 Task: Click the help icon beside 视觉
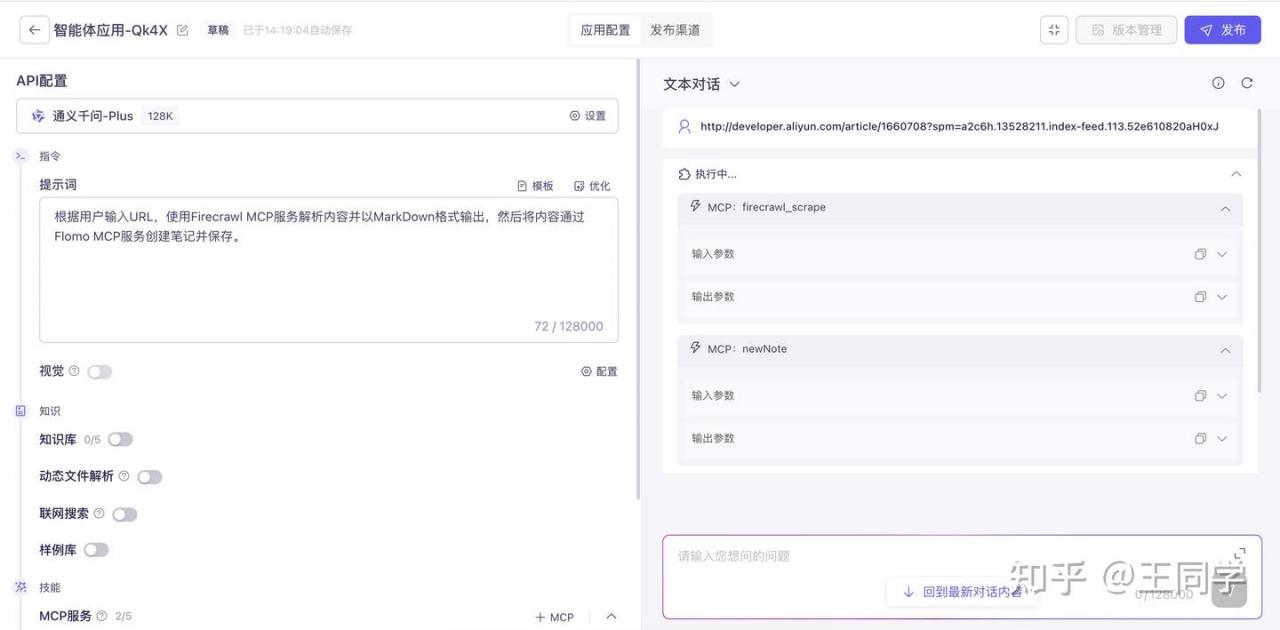click(x=74, y=371)
